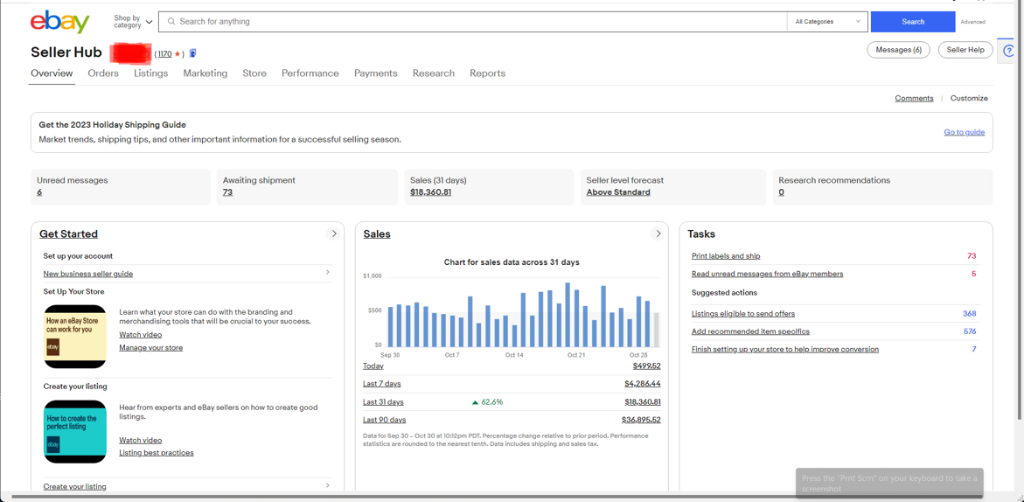Open the Create your listing link
This screenshot has width=1024, height=502.
75,486
